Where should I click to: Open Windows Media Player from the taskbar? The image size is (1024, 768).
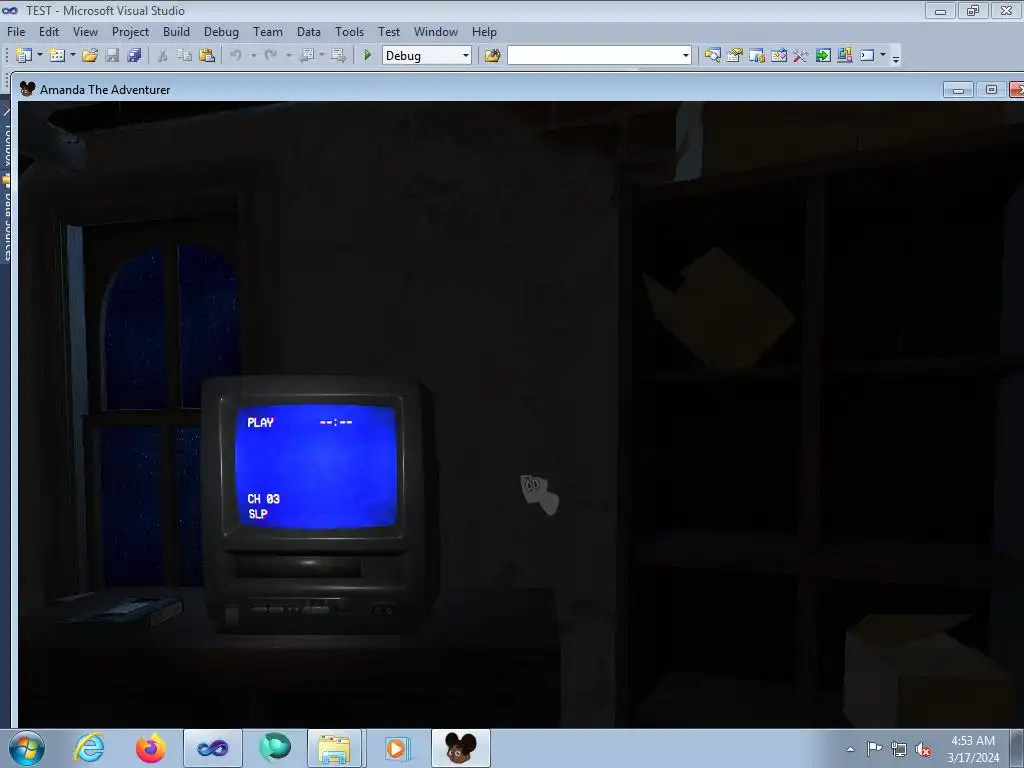(397, 748)
